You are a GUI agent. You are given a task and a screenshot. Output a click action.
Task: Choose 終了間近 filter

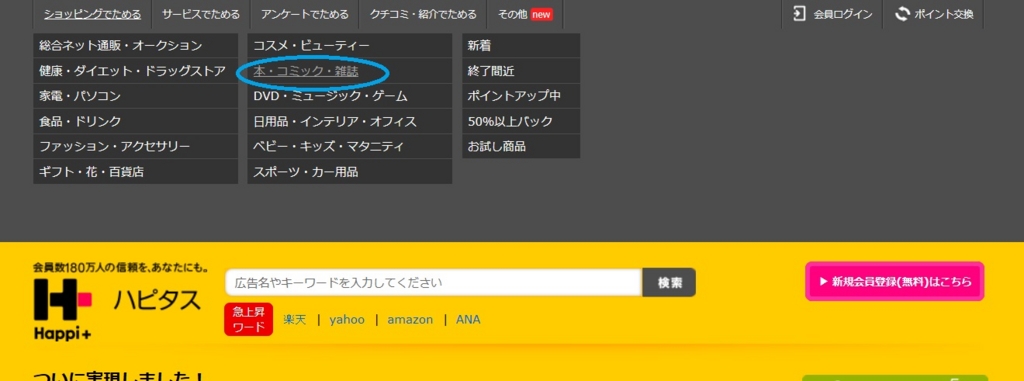[521, 71]
